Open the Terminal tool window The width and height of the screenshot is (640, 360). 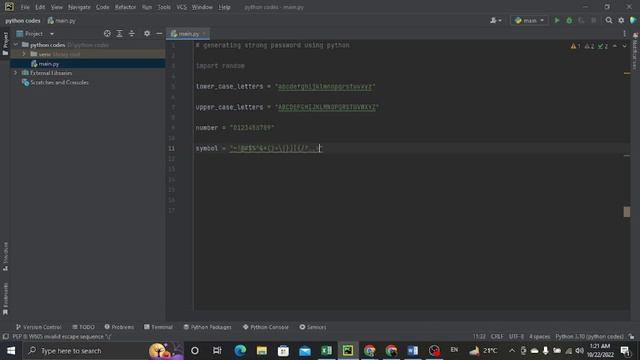[158, 327]
